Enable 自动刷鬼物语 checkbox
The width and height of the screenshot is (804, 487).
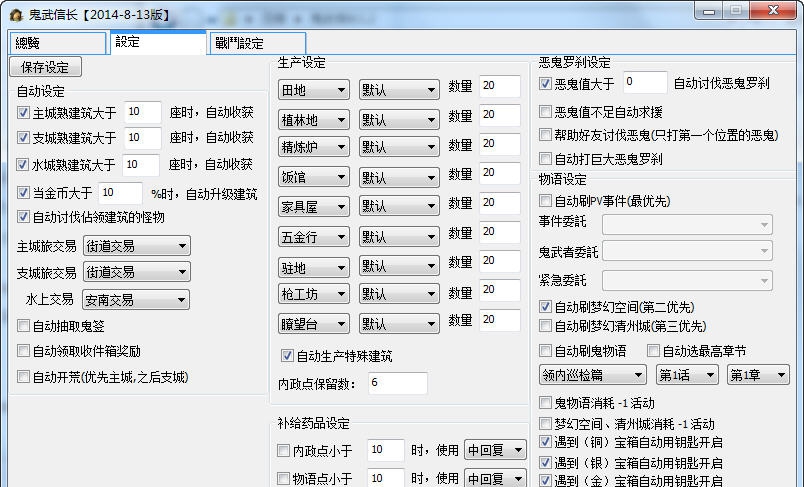pos(545,351)
